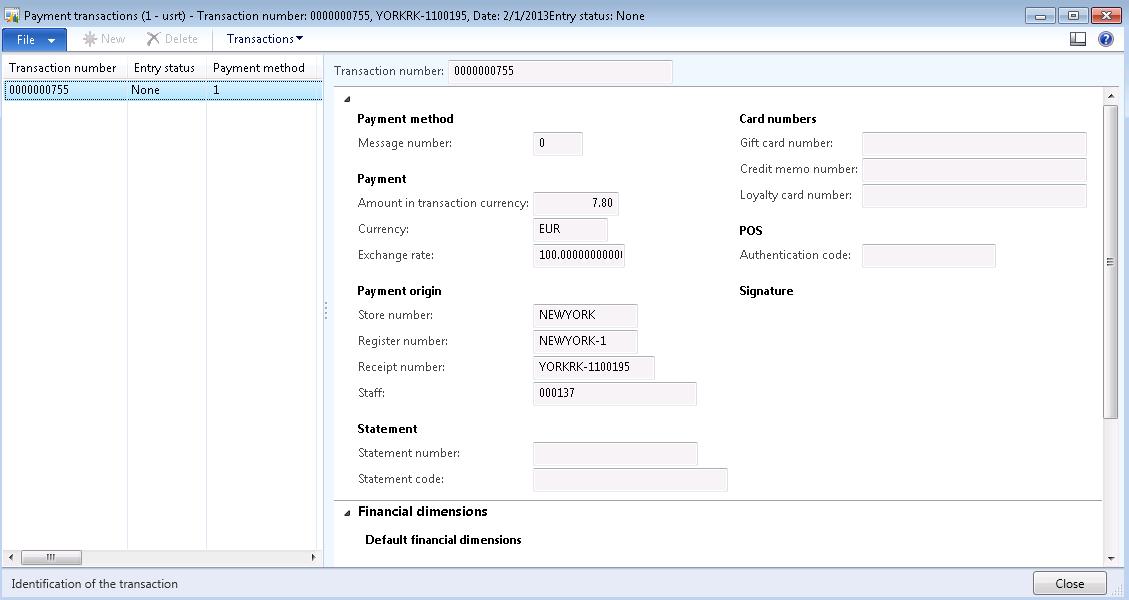Collapse the Financial dimensions section
The height and width of the screenshot is (600, 1129).
(x=347, y=513)
